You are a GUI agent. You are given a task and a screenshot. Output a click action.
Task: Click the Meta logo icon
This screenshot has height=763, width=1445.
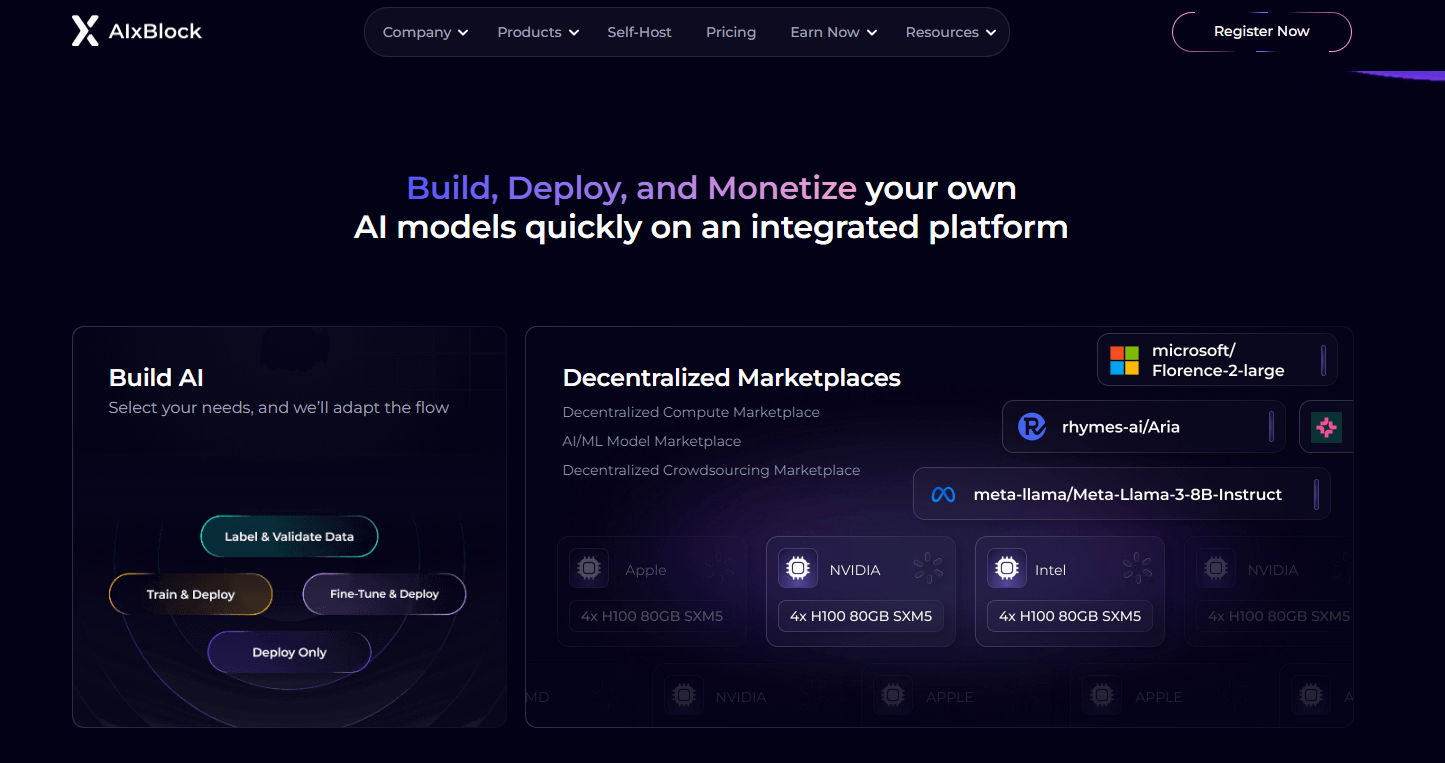[x=943, y=494]
